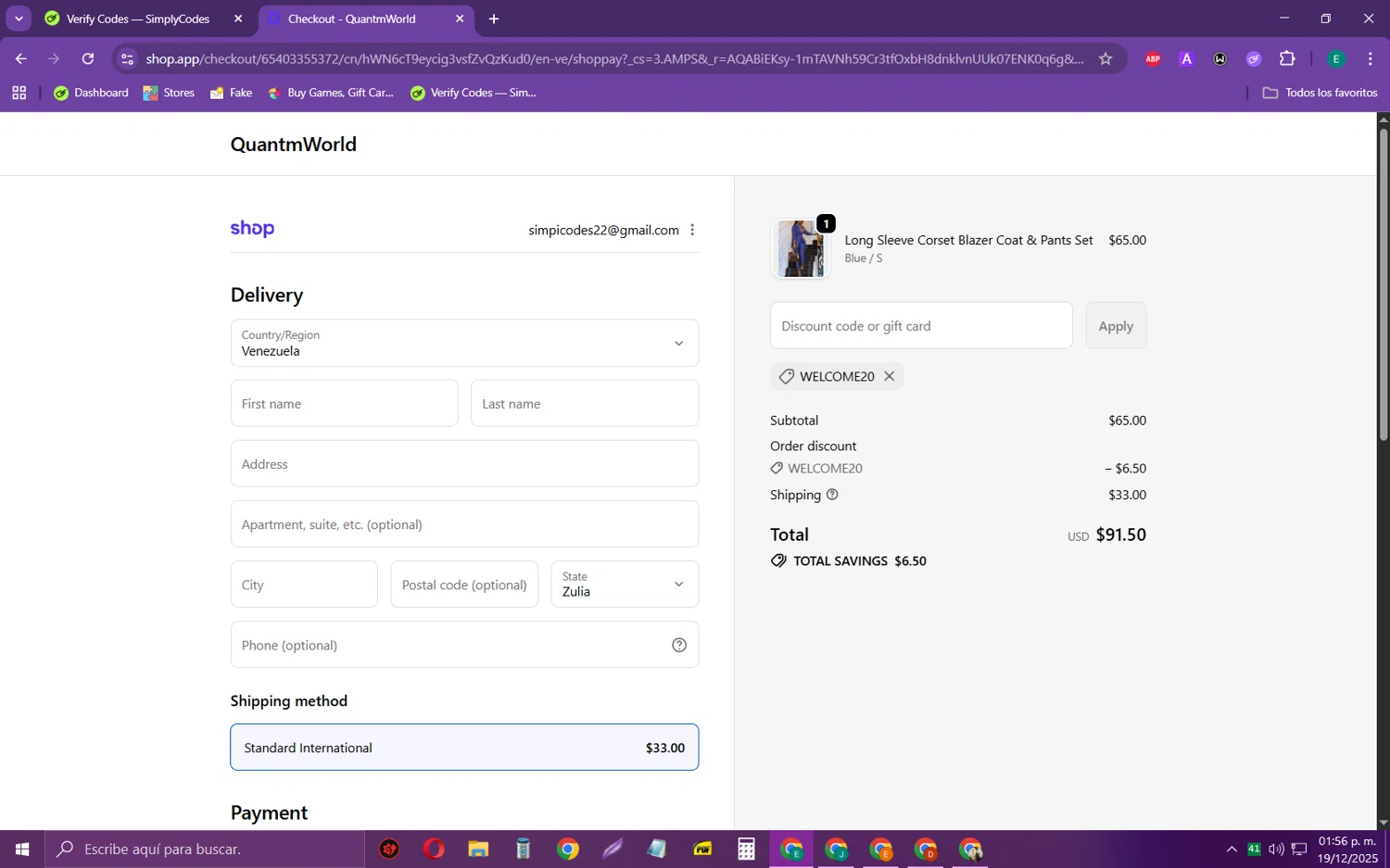Click the First name field
The height and width of the screenshot is (868, 1390).
click(344, 403)
